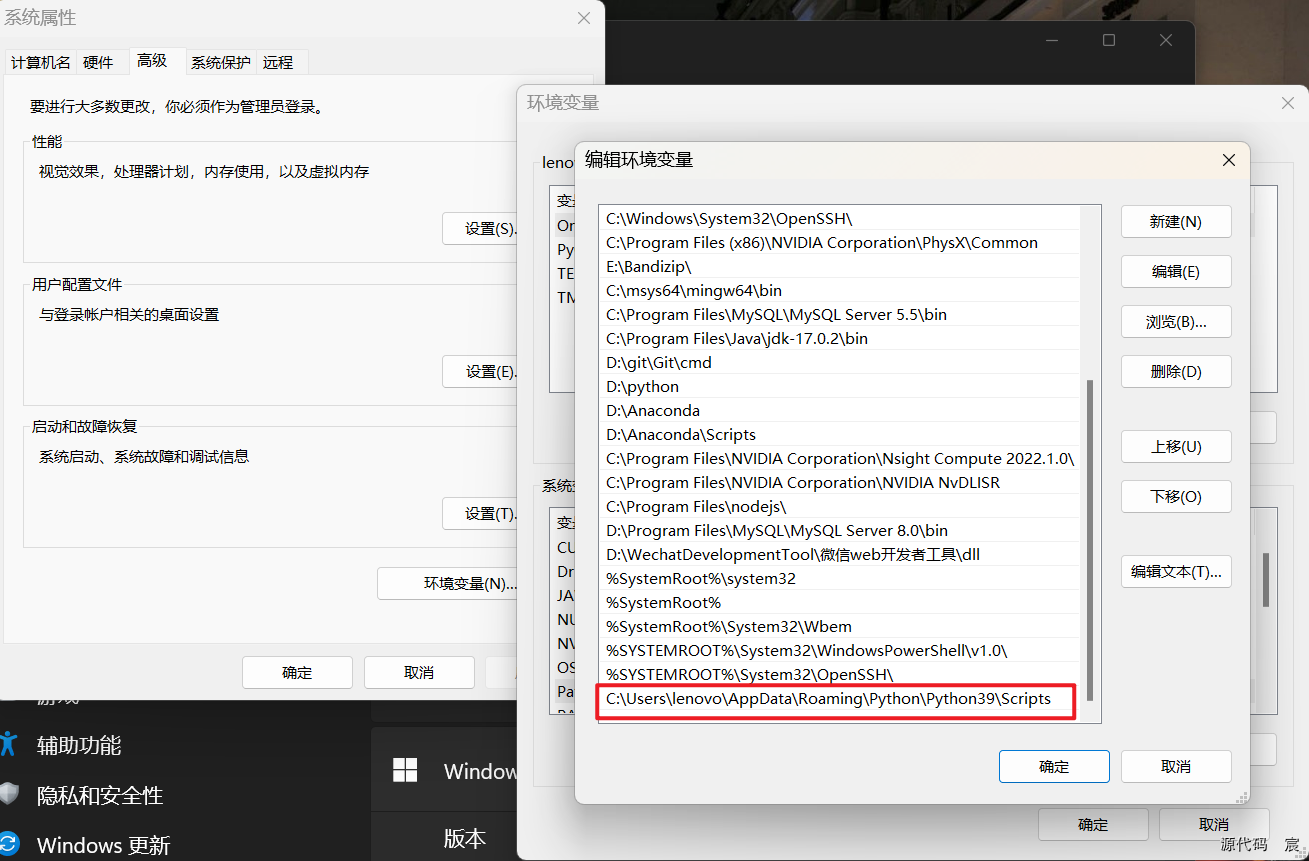Select Nsight Compute 2022.1.0\ entry
The height and width of the screenshot is (861, 1309).
click(839, 458)
